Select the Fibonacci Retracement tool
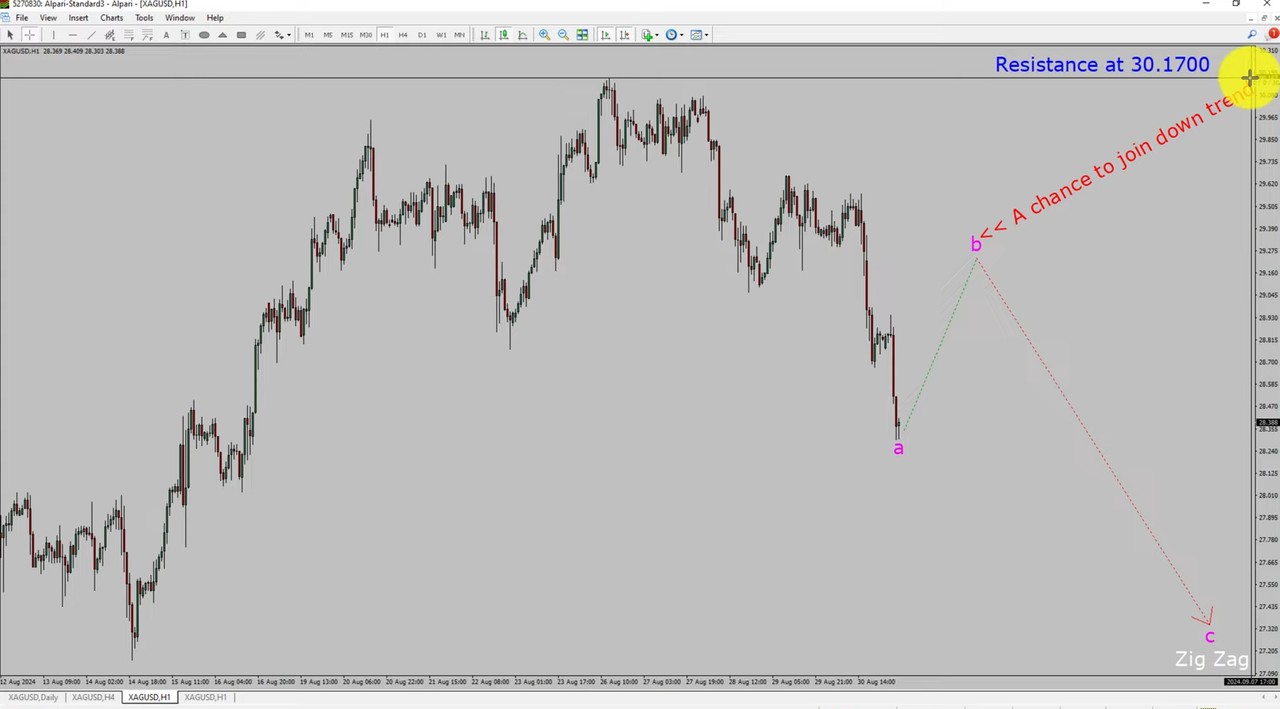 (x=128, y=35)
